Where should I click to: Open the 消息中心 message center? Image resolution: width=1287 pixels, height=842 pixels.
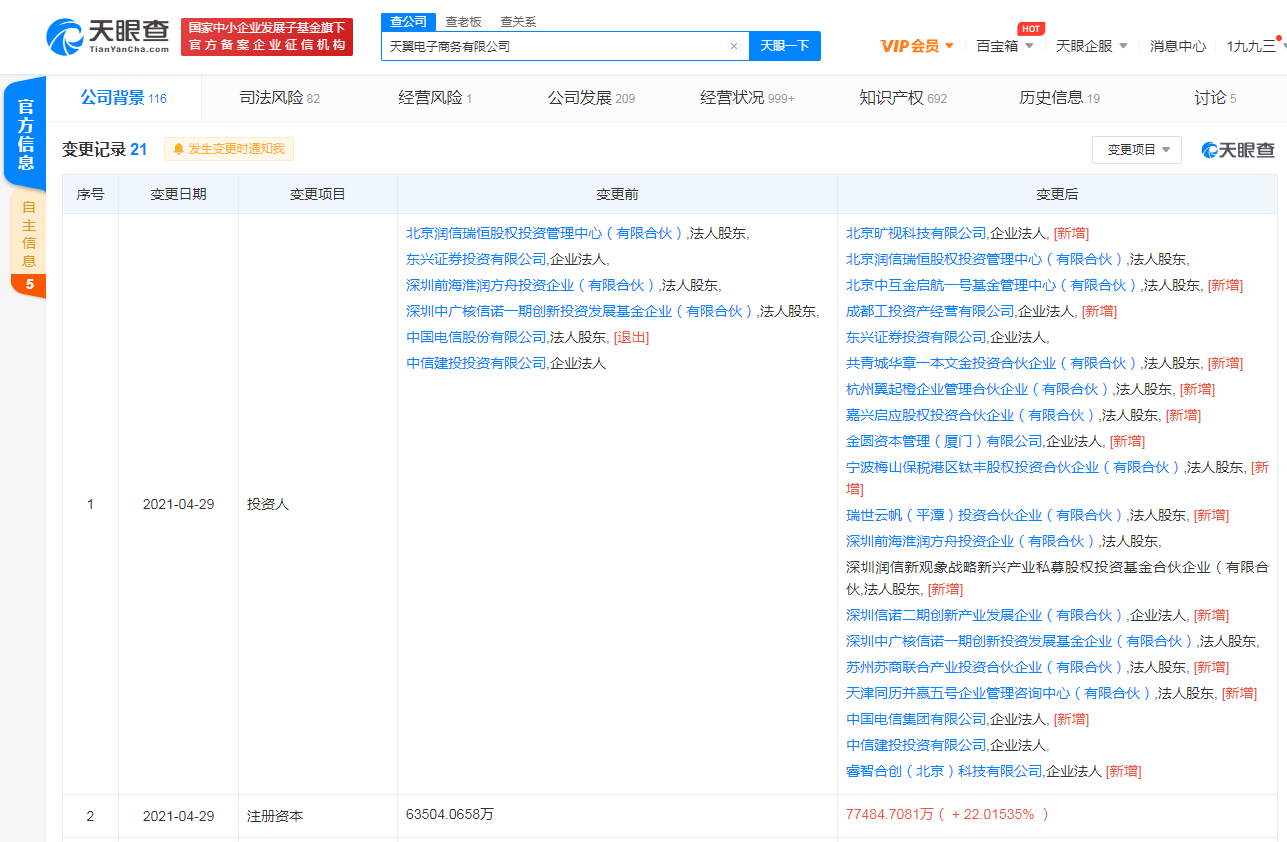[x=1177, y=46]
